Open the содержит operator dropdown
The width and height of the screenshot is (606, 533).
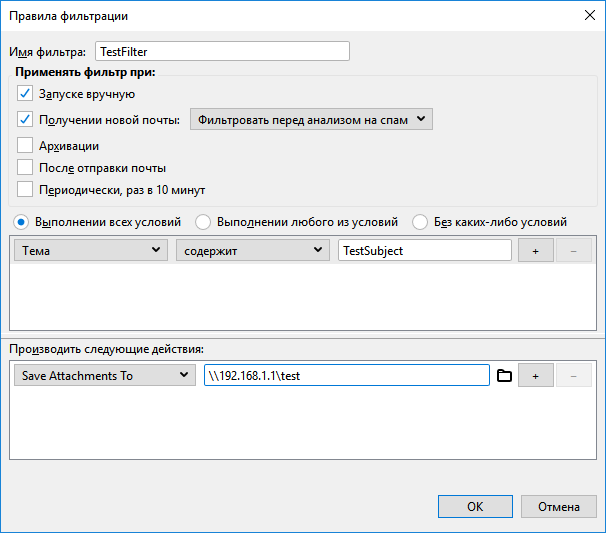(x=253, y=250)
